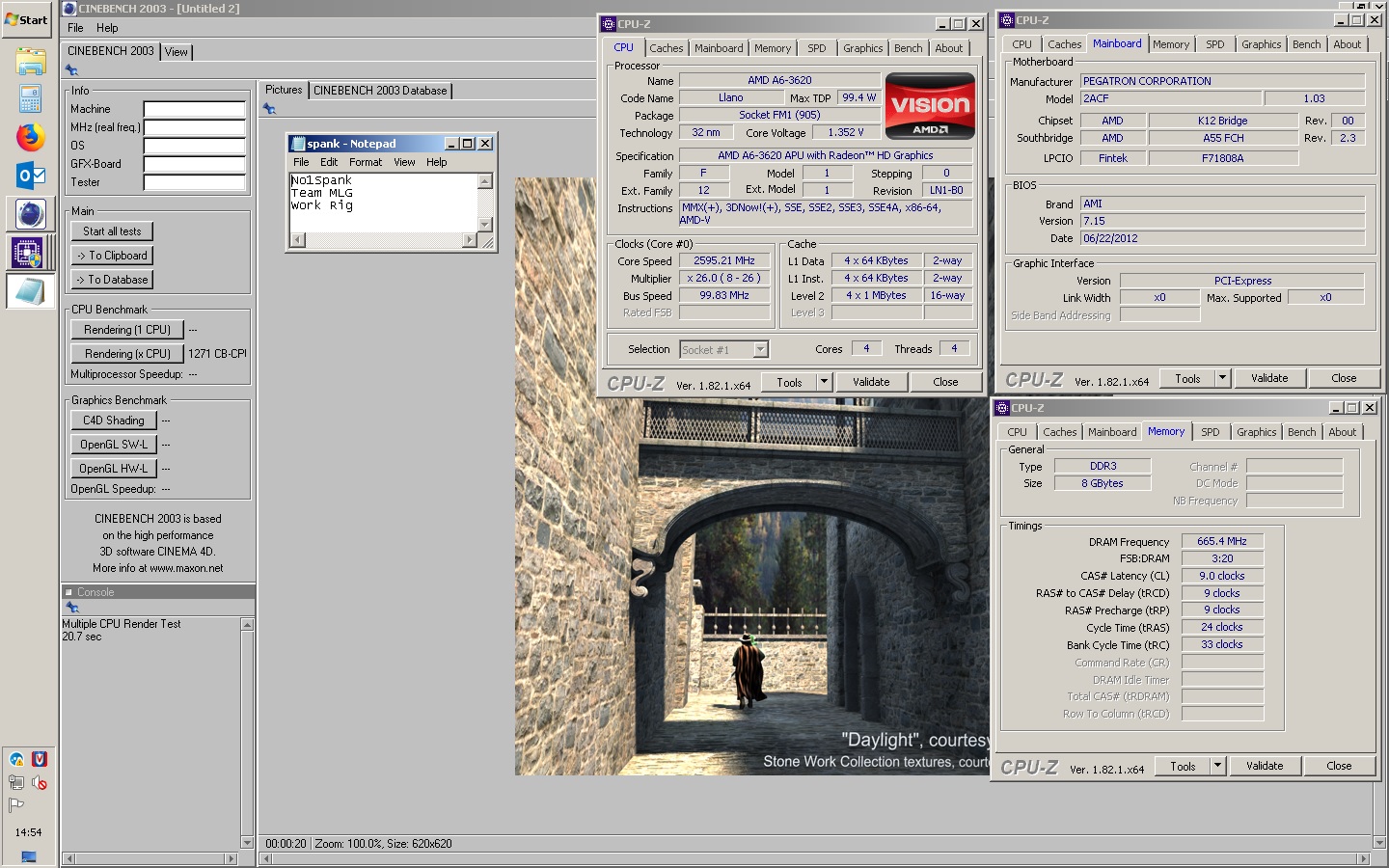Click Notepad vertical scrollbar down arrow
The width and height of the screenshot is (1389, 868).
click(485, 225)
